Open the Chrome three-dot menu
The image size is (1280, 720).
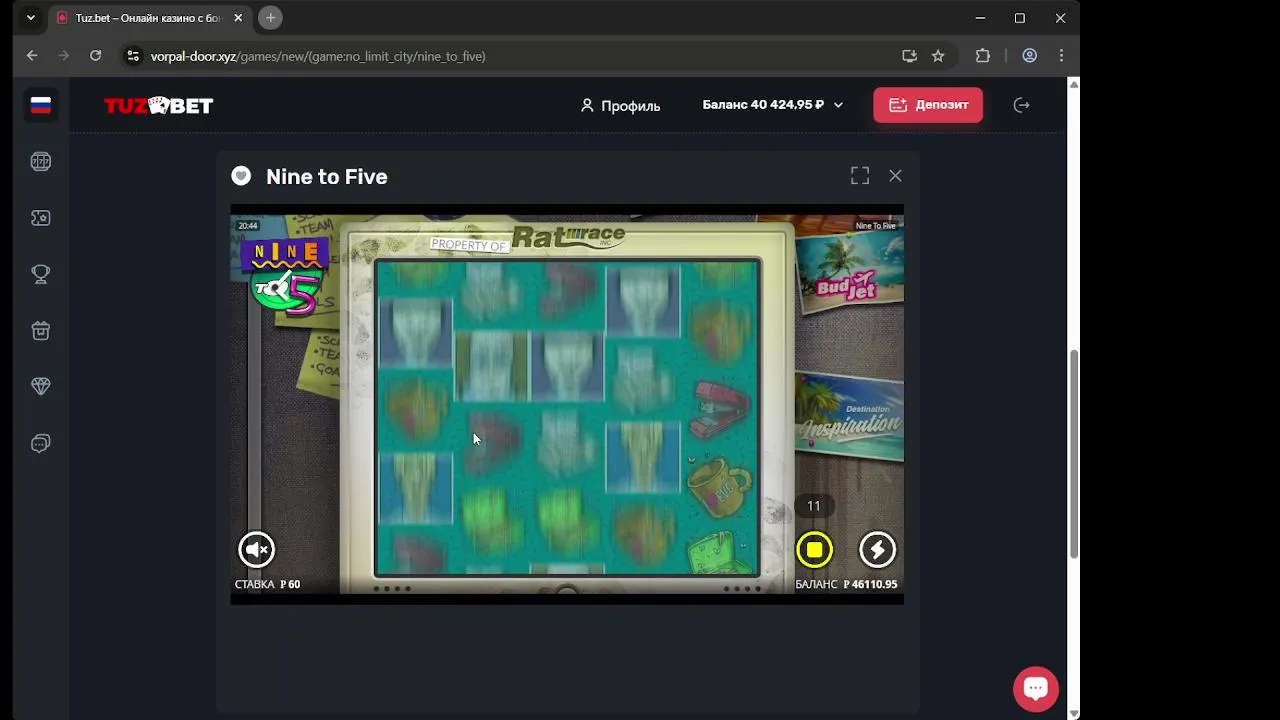[1061, 56]
